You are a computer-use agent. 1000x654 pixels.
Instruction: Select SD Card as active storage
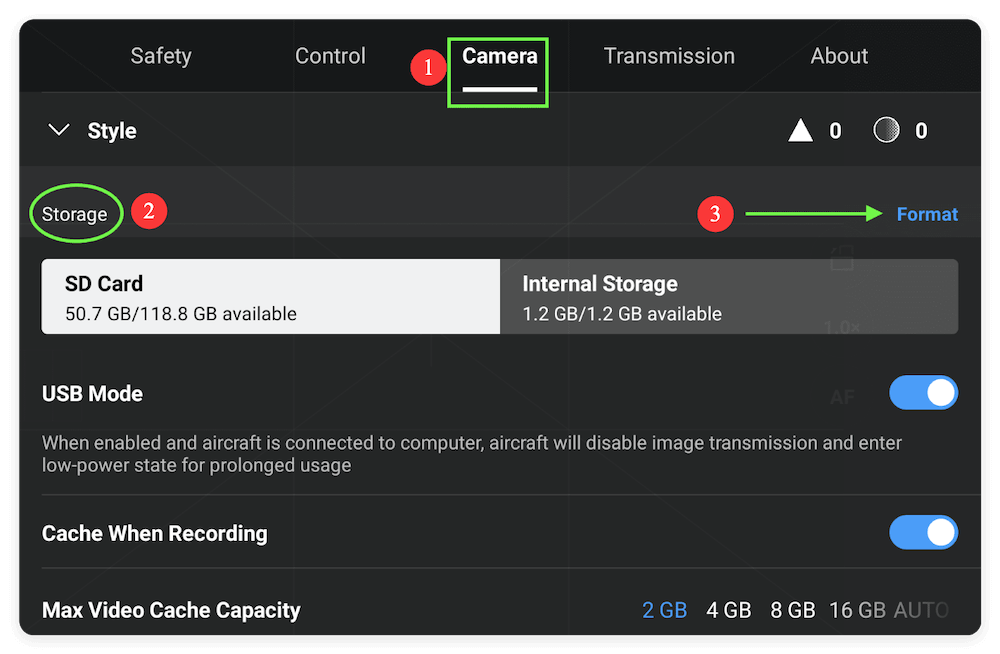click(270, 296)
